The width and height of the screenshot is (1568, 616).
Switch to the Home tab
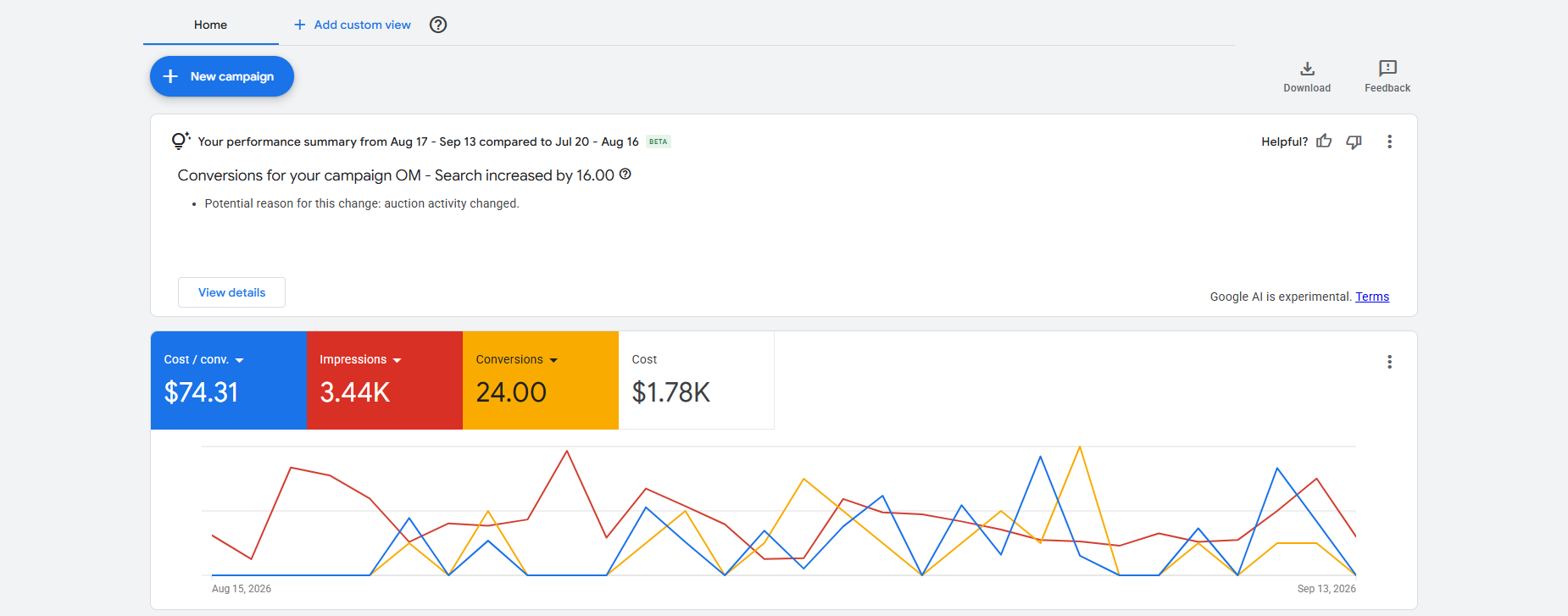coord(210,25)
